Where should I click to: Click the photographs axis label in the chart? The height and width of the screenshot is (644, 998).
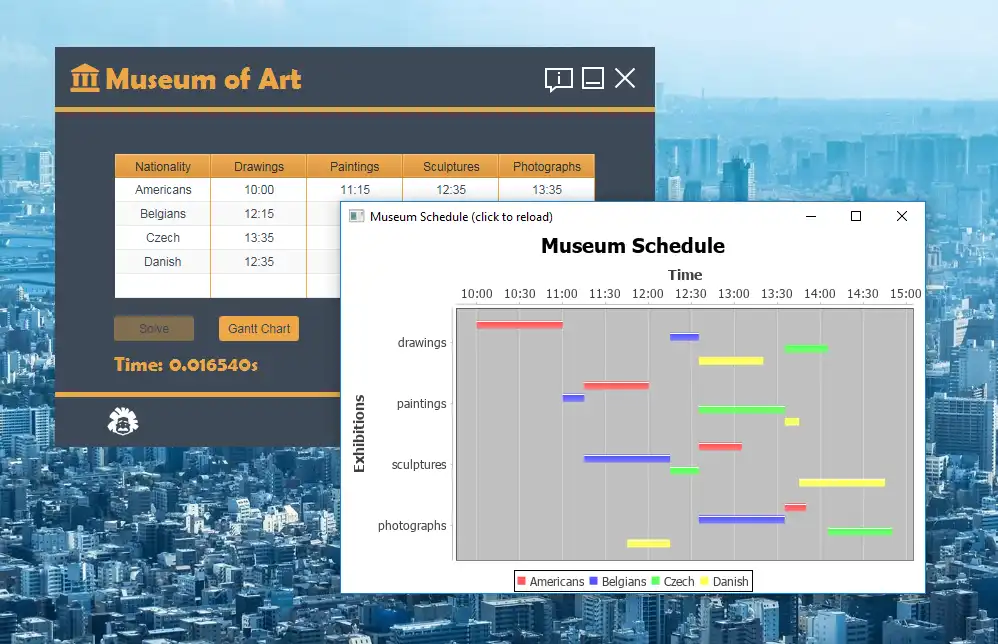[x=412, y=526]
